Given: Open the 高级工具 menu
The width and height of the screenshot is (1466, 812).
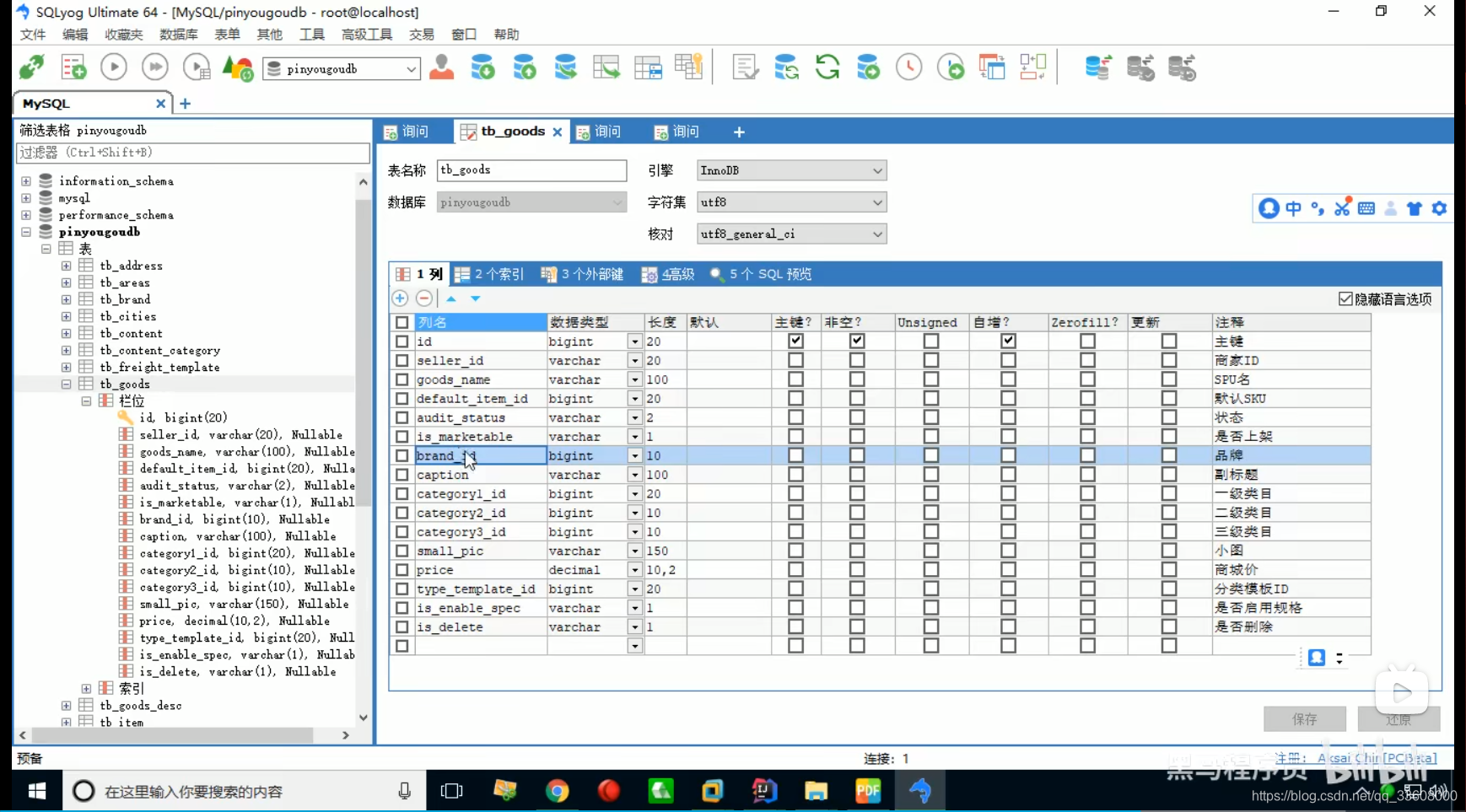Looking at the screenshot, I should point(367,35).
